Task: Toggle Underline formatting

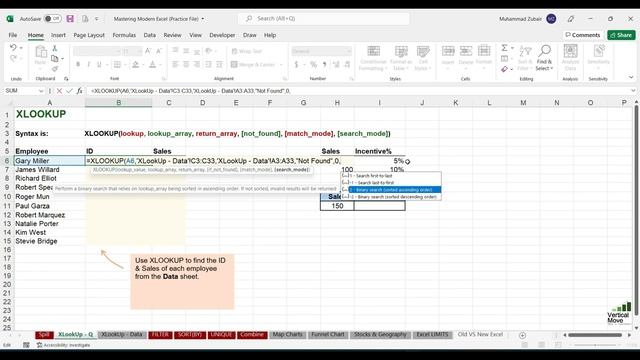Action: point(99,64)
